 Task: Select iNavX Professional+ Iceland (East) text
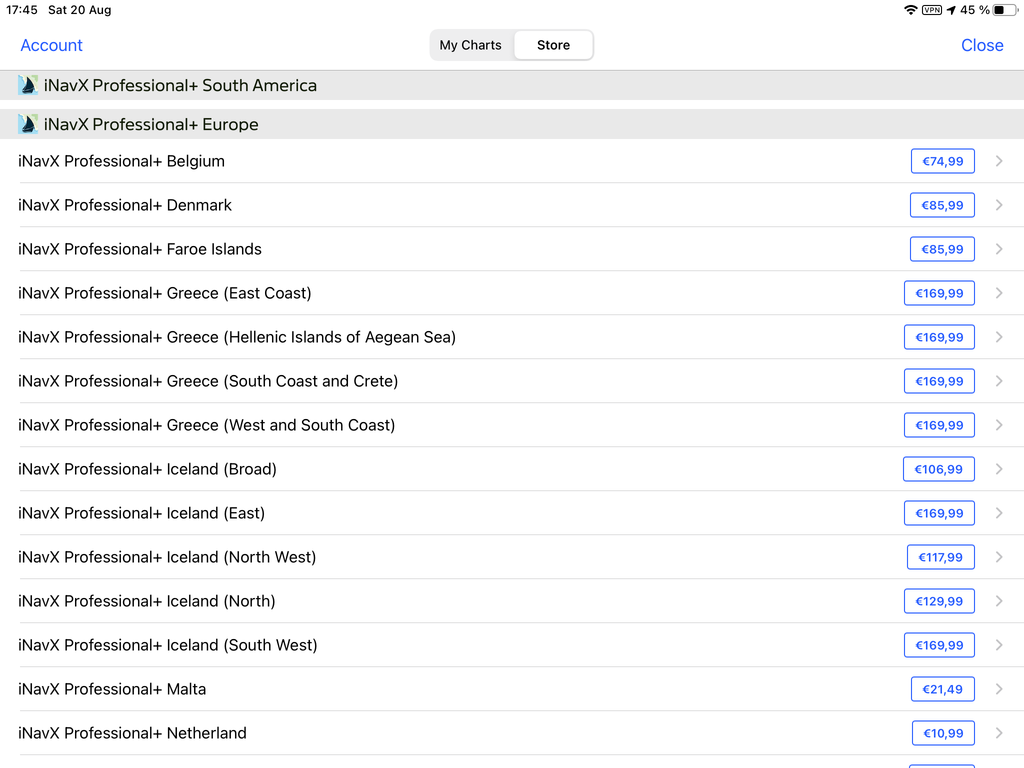click(142, 513)
